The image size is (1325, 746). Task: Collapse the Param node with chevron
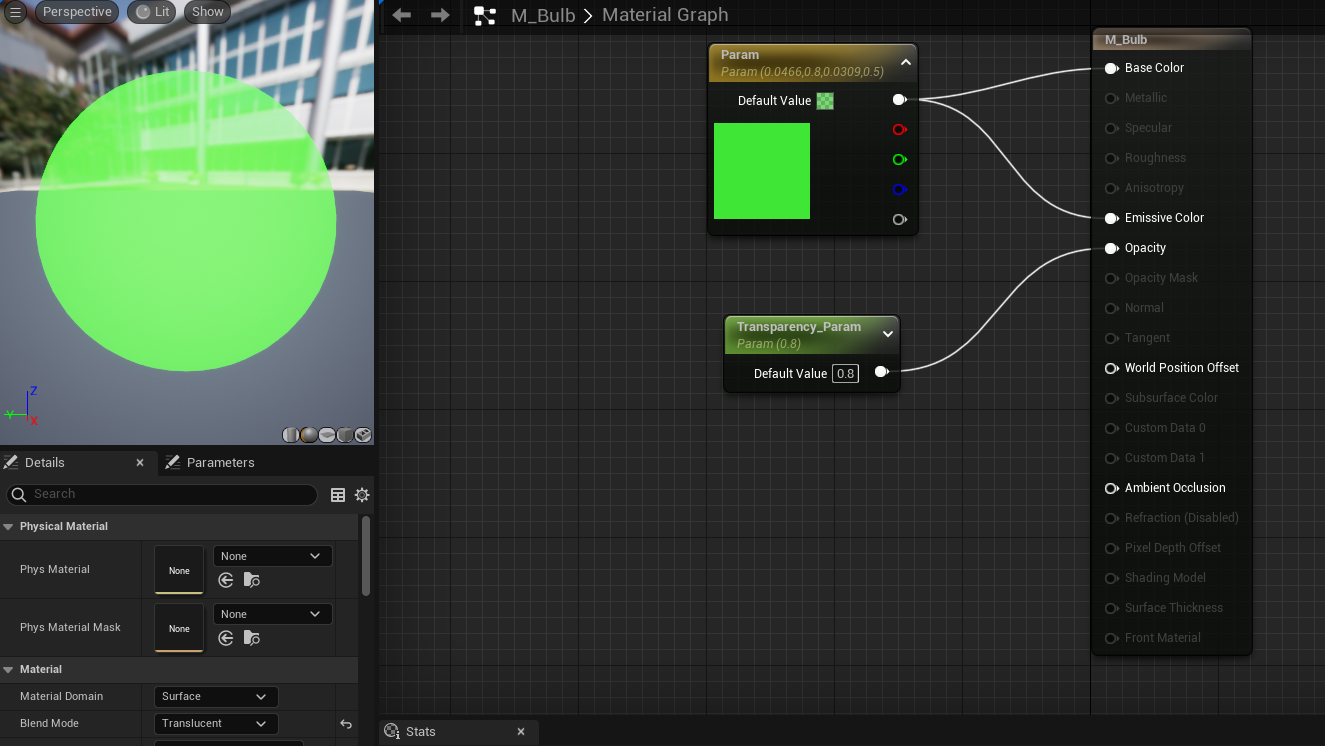coord(905,62)
